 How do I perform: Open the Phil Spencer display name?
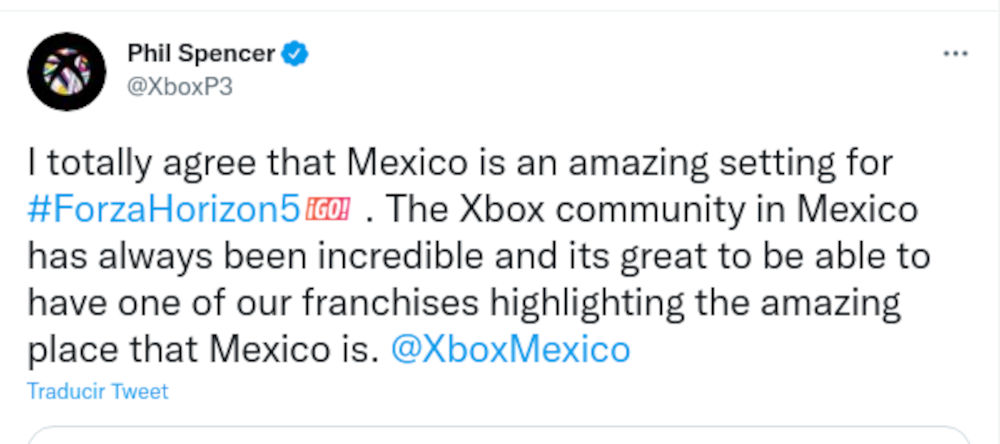click(x=201, y=54)
